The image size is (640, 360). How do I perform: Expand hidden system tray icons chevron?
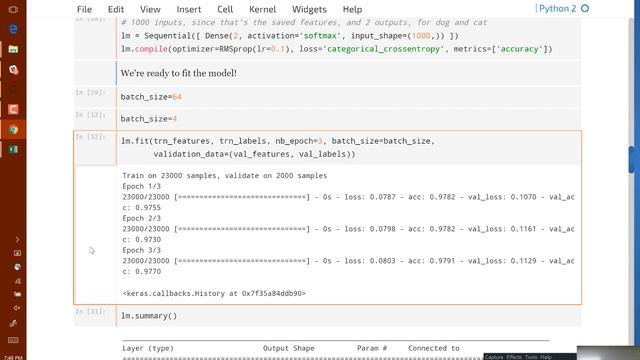pos(17,240)
